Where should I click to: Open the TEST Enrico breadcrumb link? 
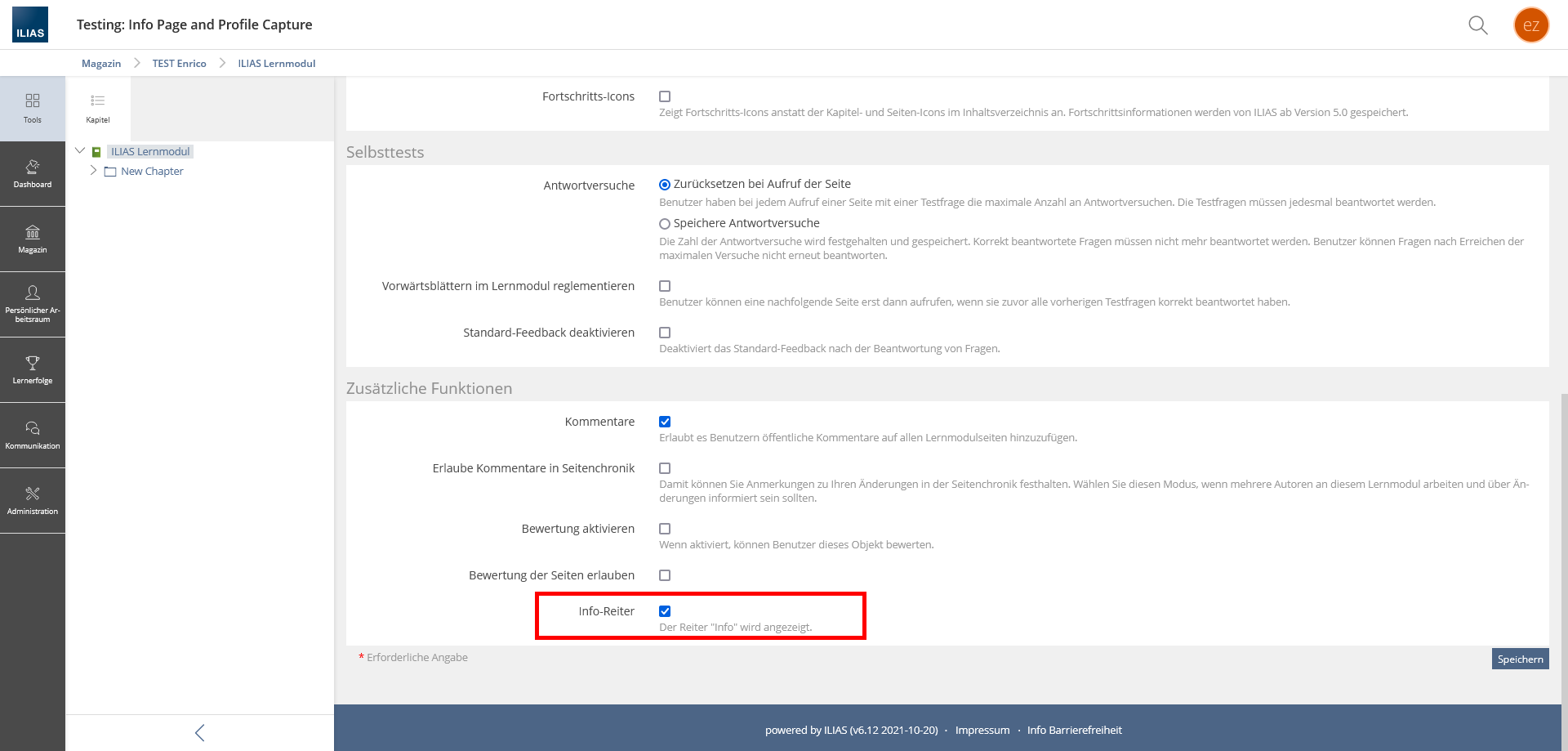179,64
